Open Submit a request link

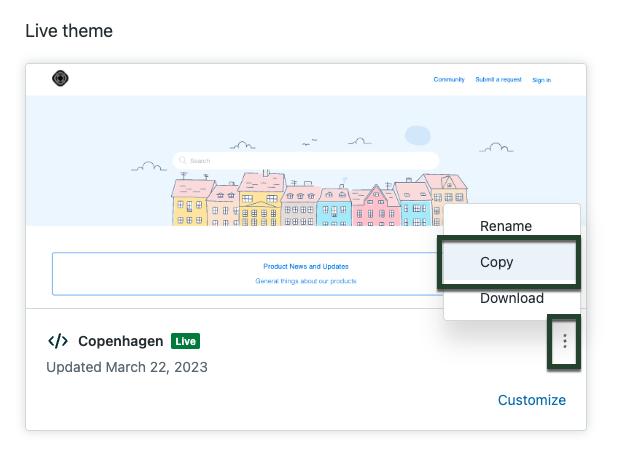(499, 80)
